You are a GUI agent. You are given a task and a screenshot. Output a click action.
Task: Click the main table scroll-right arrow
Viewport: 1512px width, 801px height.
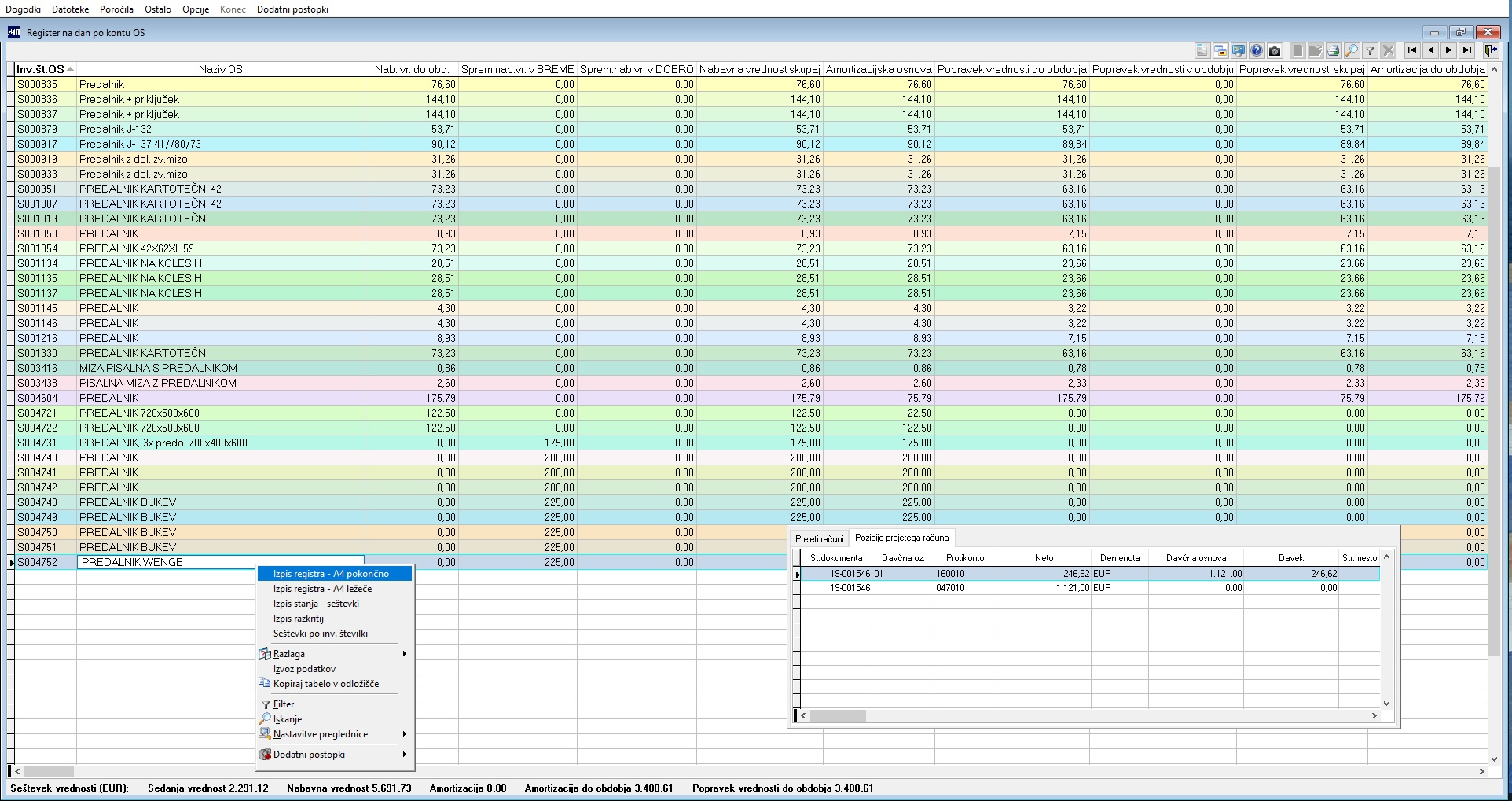click(1482, 772)
